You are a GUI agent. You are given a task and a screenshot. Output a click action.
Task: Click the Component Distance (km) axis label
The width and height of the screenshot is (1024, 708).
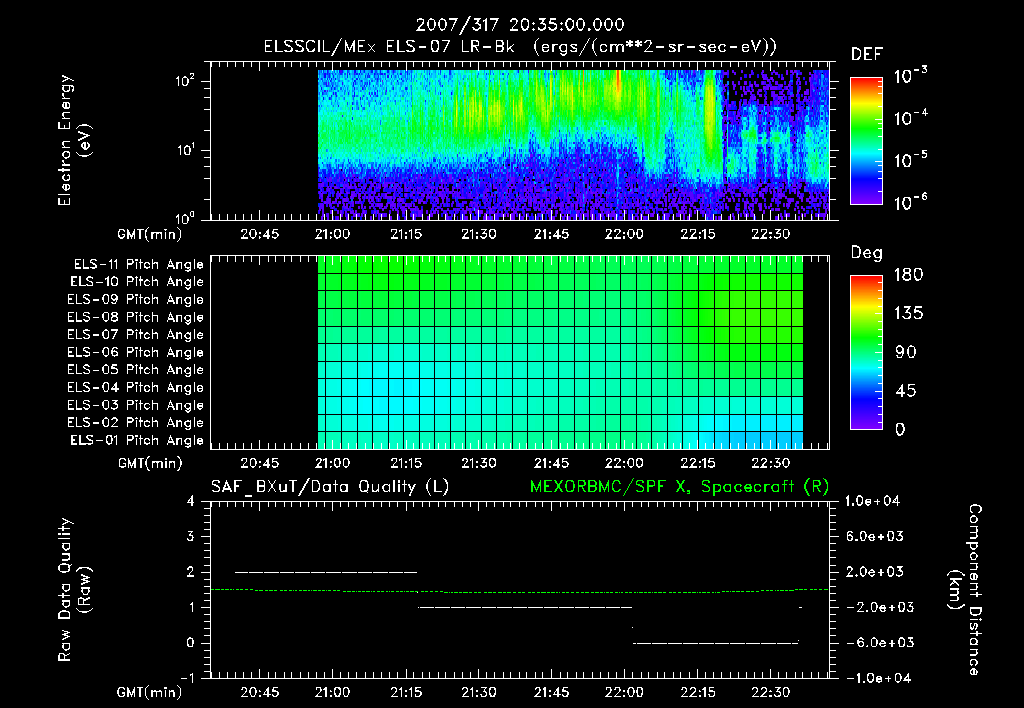[x=965, y=589]
